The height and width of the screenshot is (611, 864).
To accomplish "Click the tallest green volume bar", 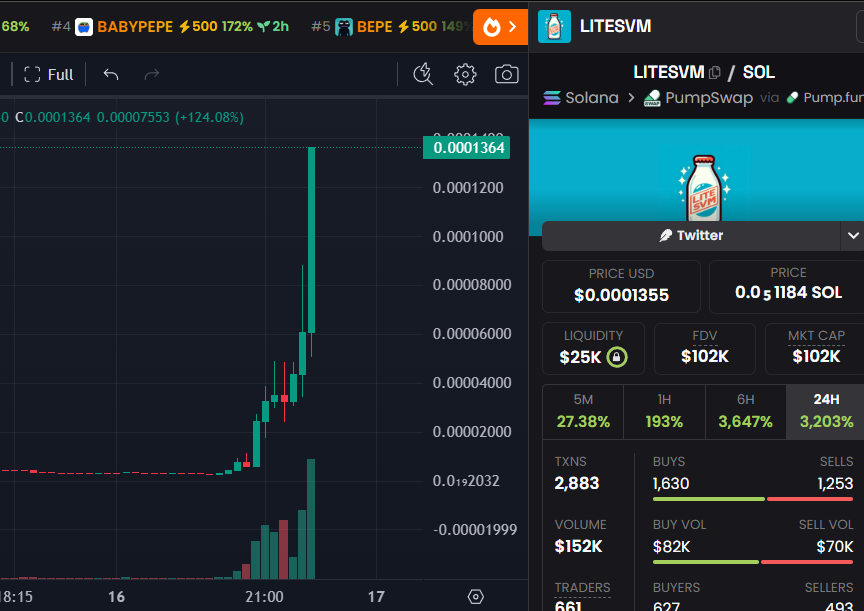I will click(311, 519).
